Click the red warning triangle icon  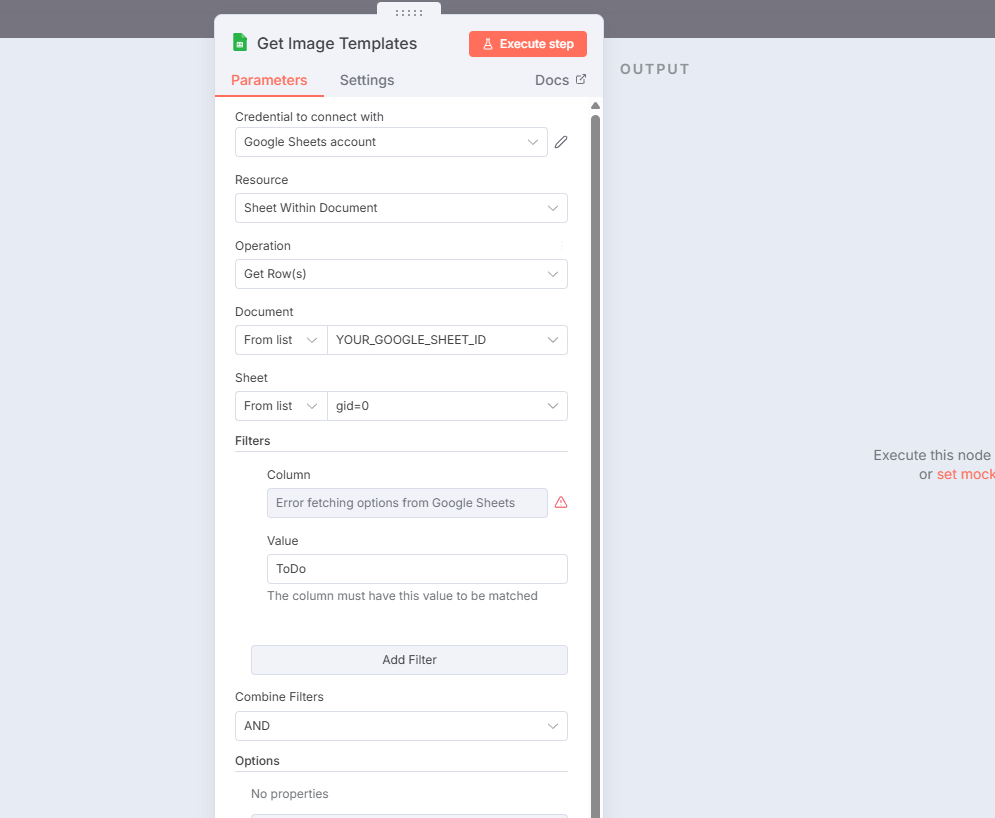(561, 503)
